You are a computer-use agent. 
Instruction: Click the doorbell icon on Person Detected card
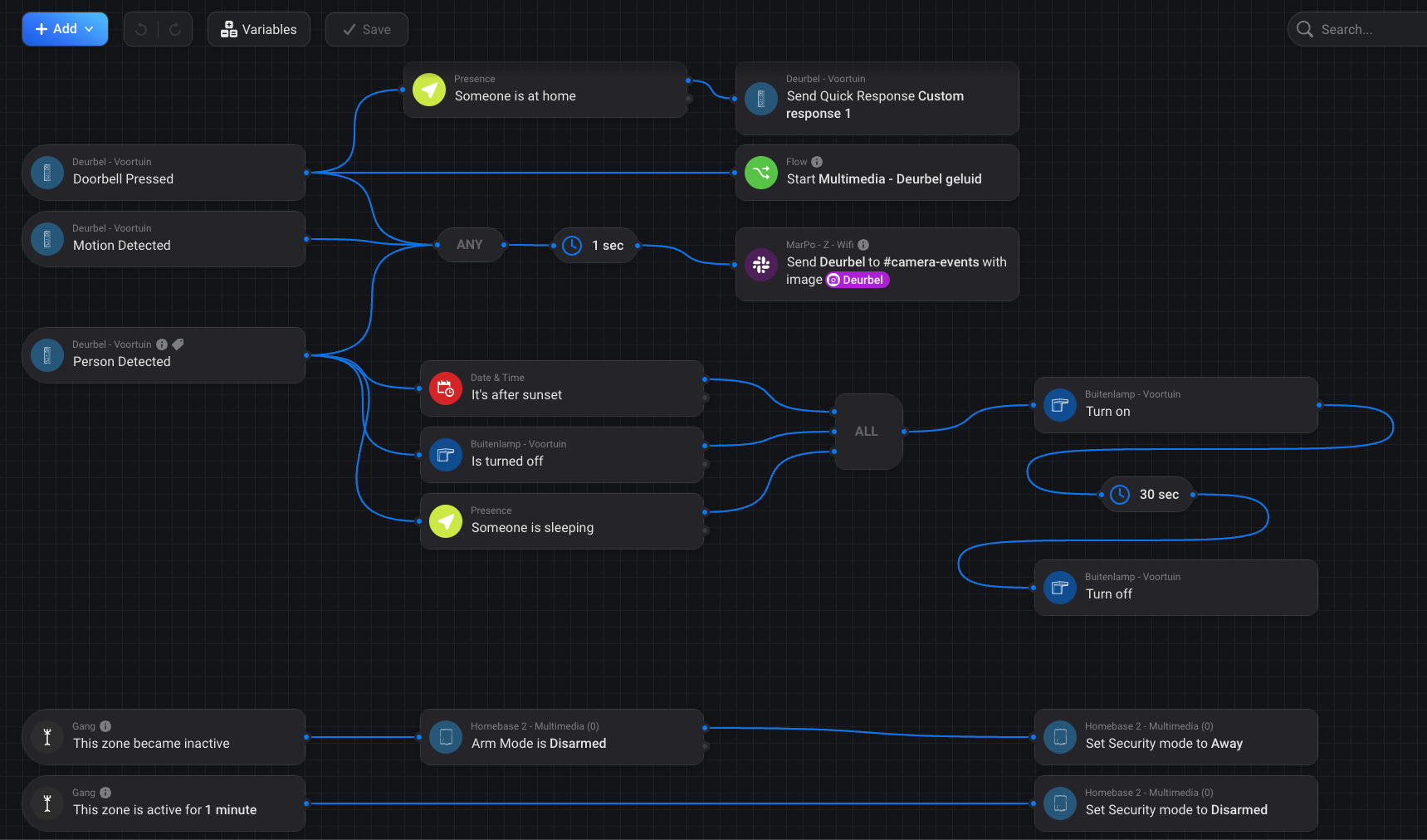(47, 355)
